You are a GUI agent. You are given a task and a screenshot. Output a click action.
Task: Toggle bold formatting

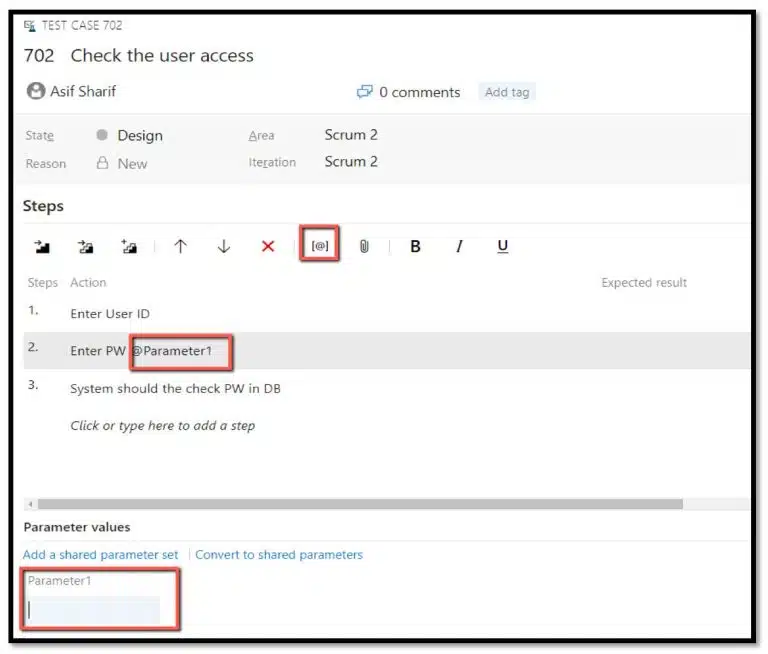click(x=415, y=247)
